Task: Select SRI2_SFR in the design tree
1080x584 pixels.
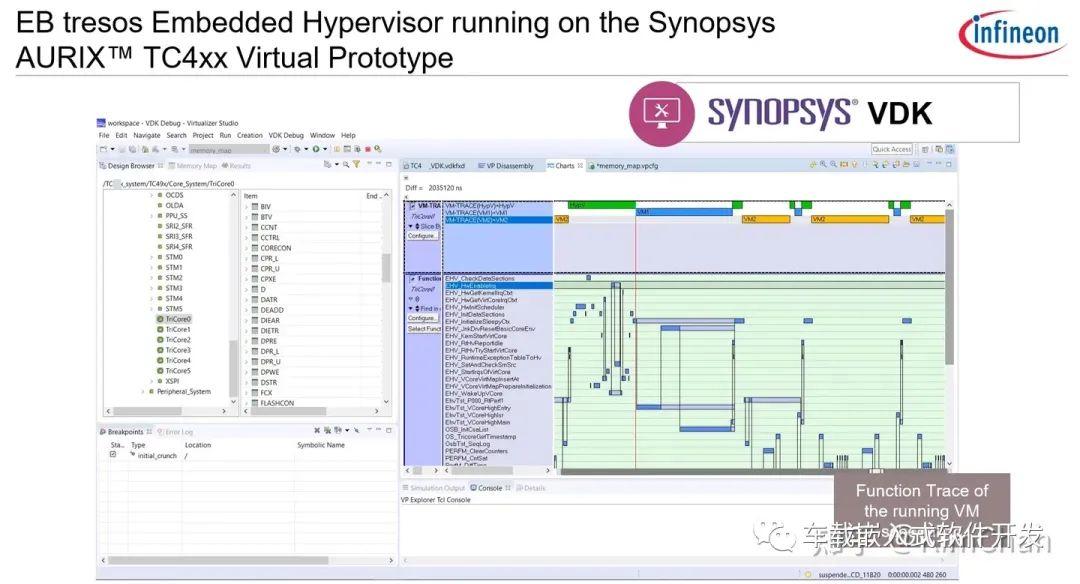Action: 178,227
